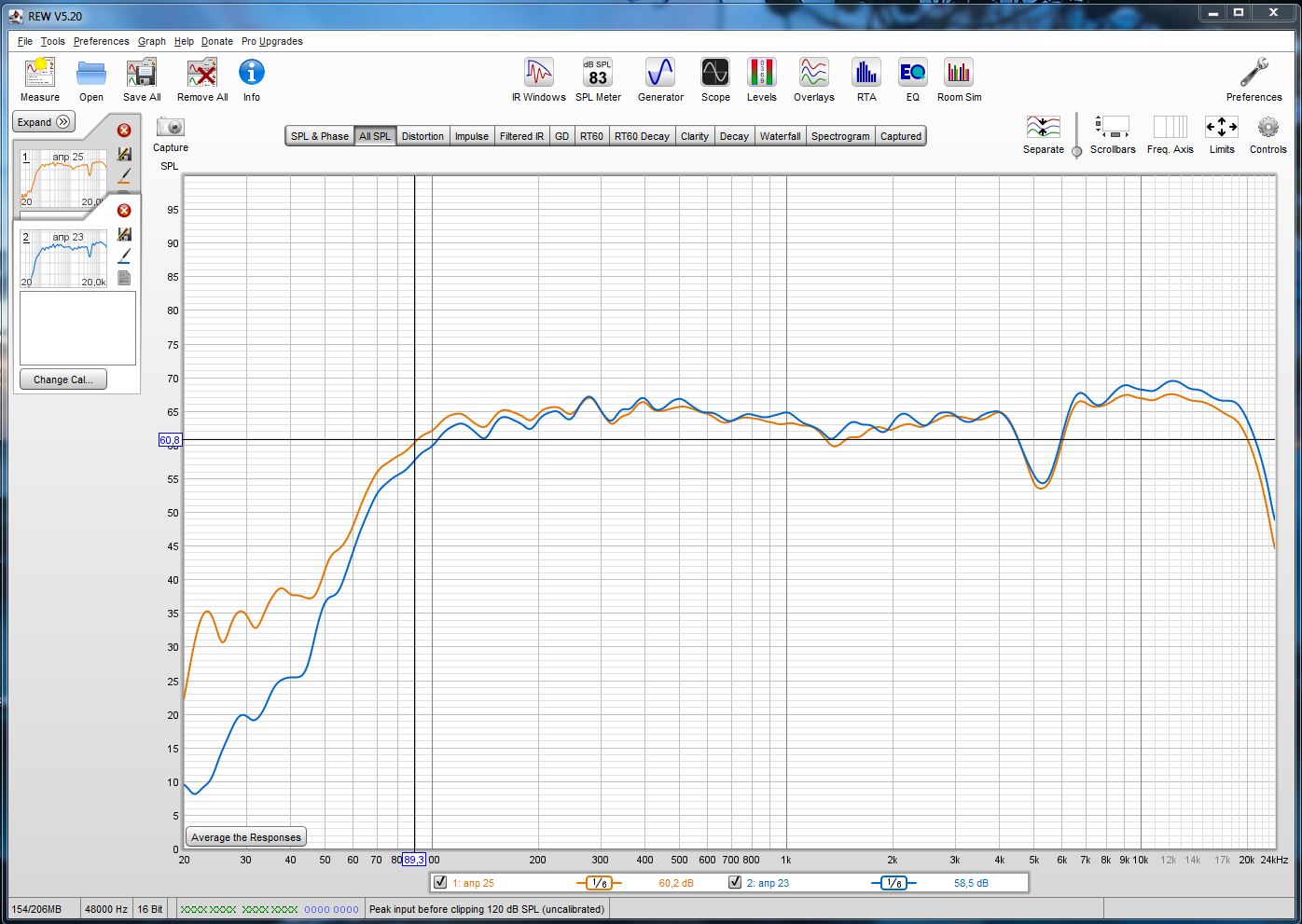
Task: Uncheck the amp 23 trace checkbox
Action: click(735, 882)
